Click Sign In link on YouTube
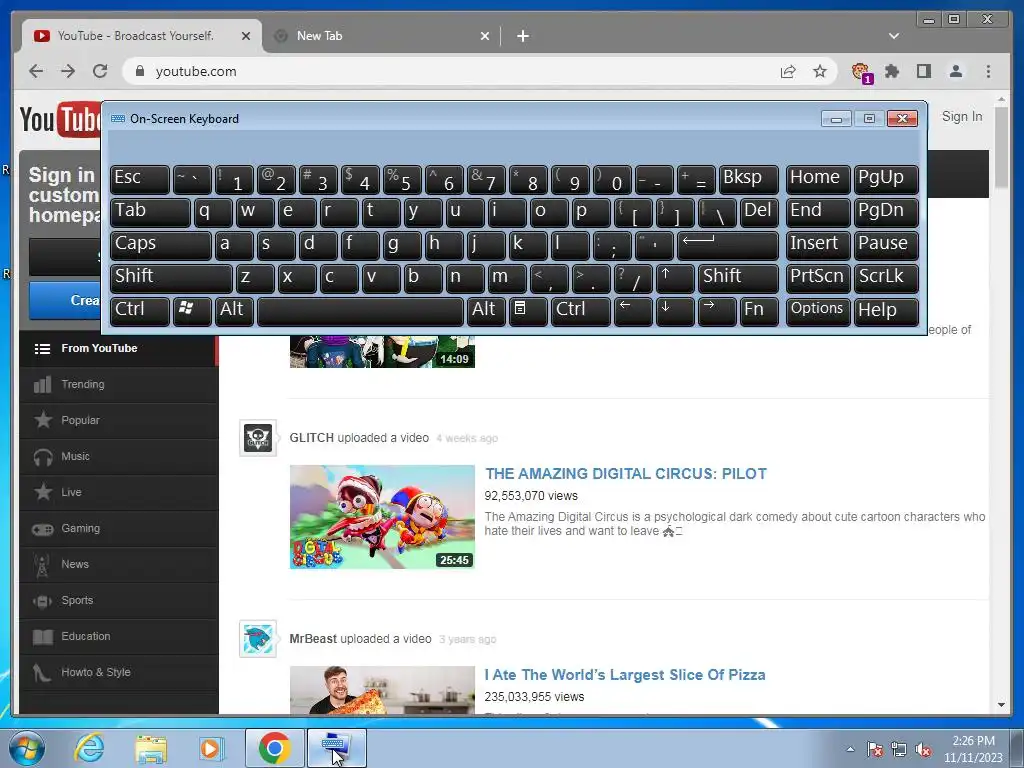 [961, 117]
